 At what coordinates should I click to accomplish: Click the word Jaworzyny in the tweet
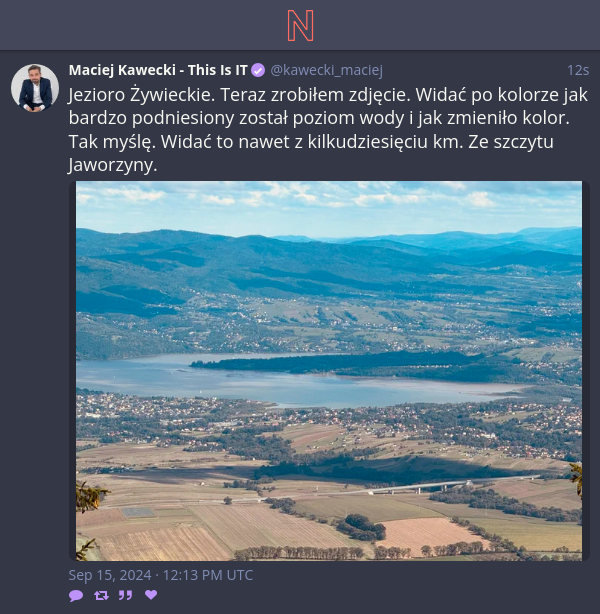(112, 165)
